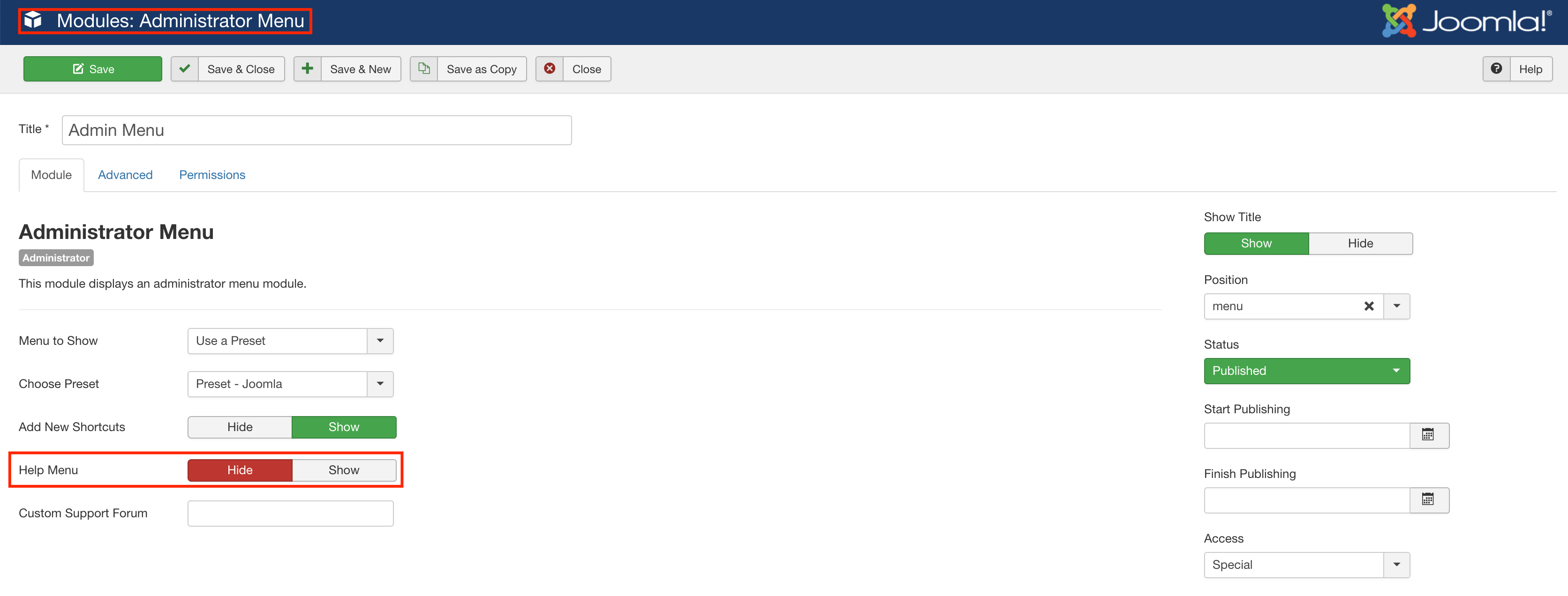This screenshot has height=596, width=1568.
Task: Open the Permissions tab
Action: click(x=212, y=175)
